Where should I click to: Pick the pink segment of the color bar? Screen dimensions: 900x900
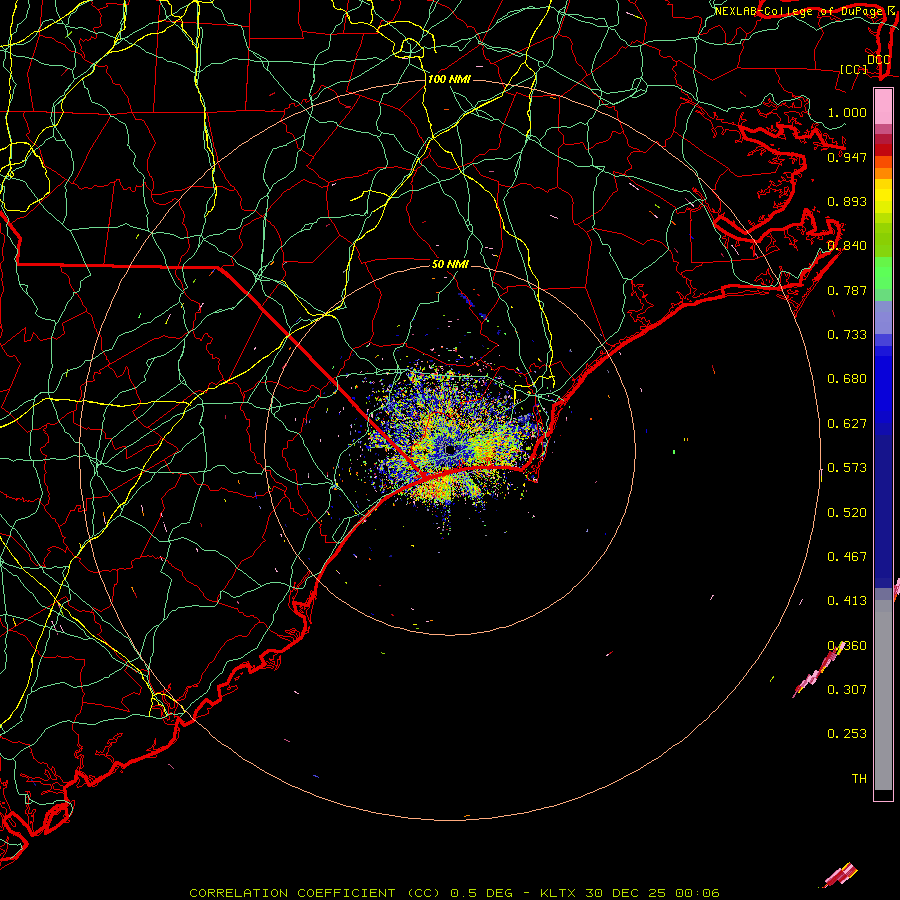883,106
